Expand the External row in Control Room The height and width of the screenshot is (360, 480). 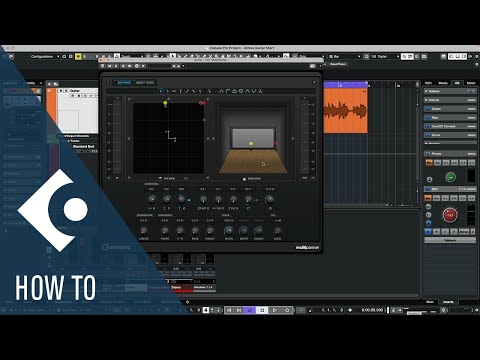[450, 100]
